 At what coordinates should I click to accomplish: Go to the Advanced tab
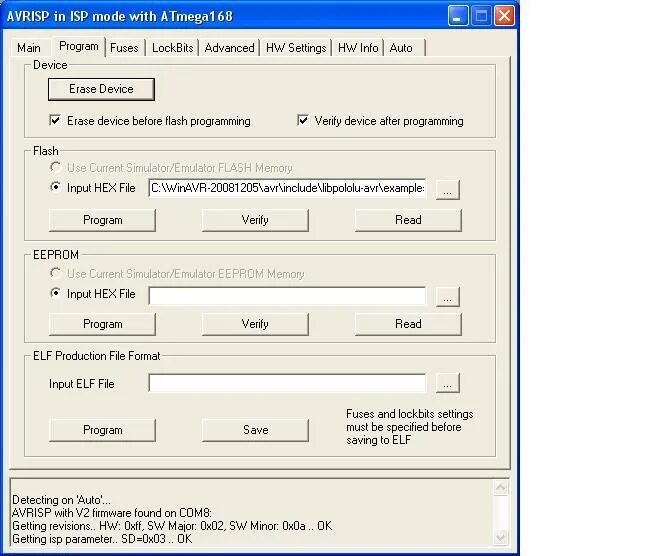click(229, 48)
